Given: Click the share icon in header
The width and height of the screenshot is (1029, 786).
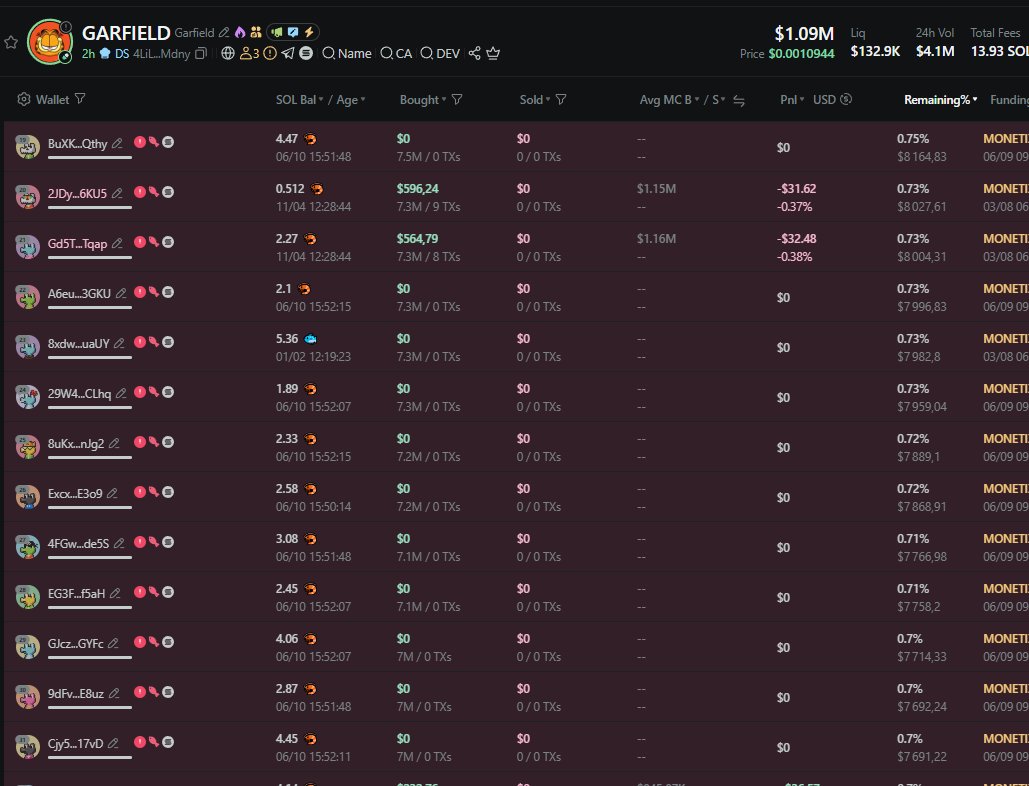Looking at the screenshot, I should tap(474, 53).
